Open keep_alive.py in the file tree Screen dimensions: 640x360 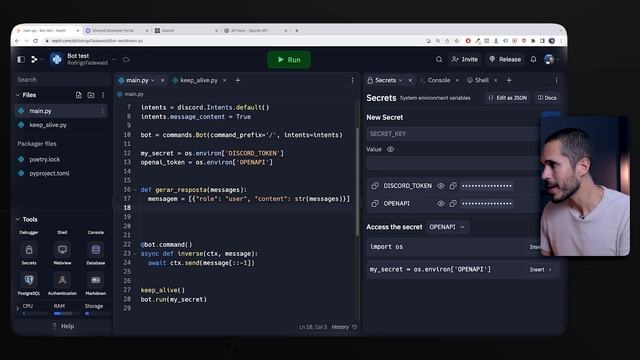coord(48,125)
